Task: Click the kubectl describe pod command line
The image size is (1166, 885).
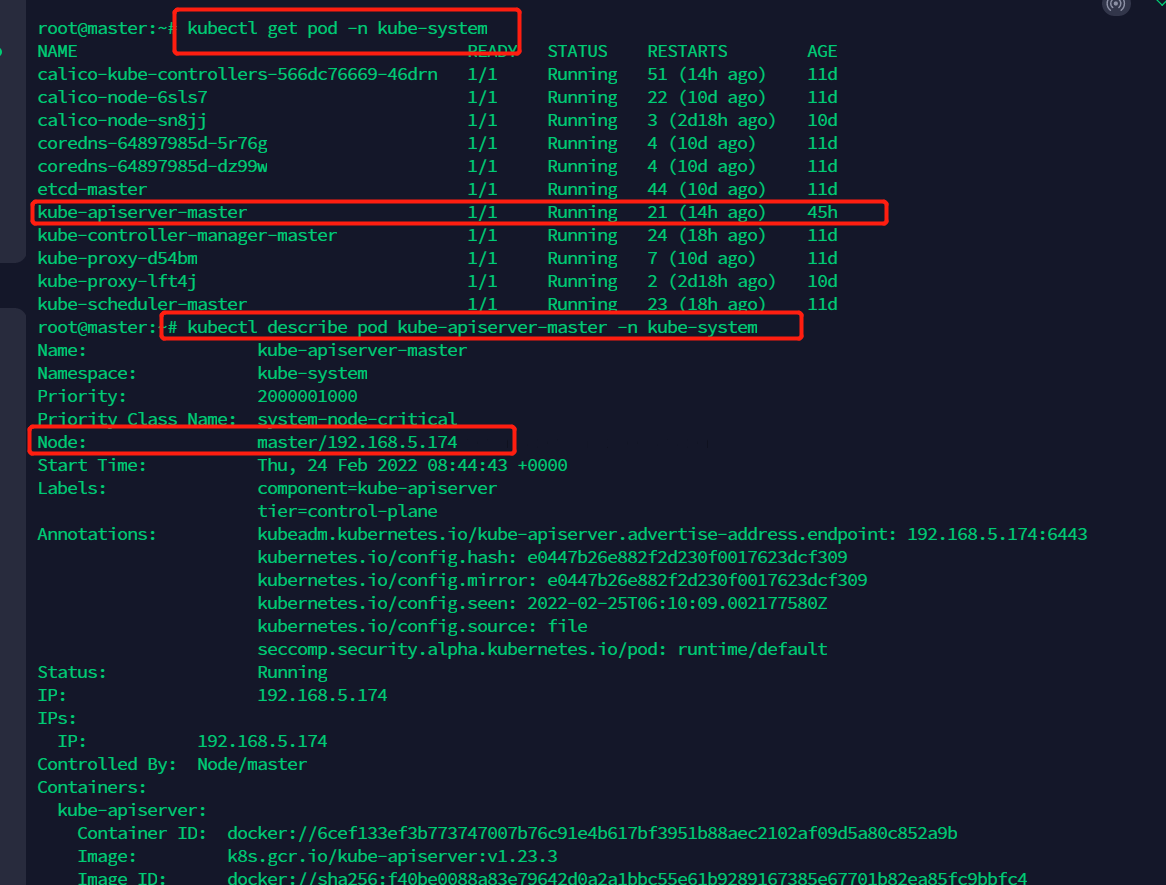Action: (472, 327)
